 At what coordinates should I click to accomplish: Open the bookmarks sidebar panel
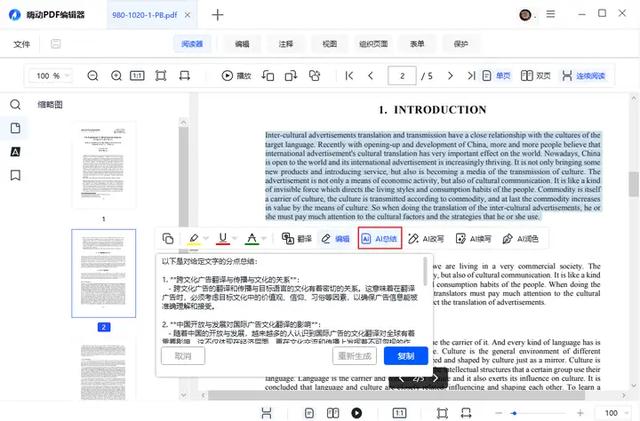15,176
